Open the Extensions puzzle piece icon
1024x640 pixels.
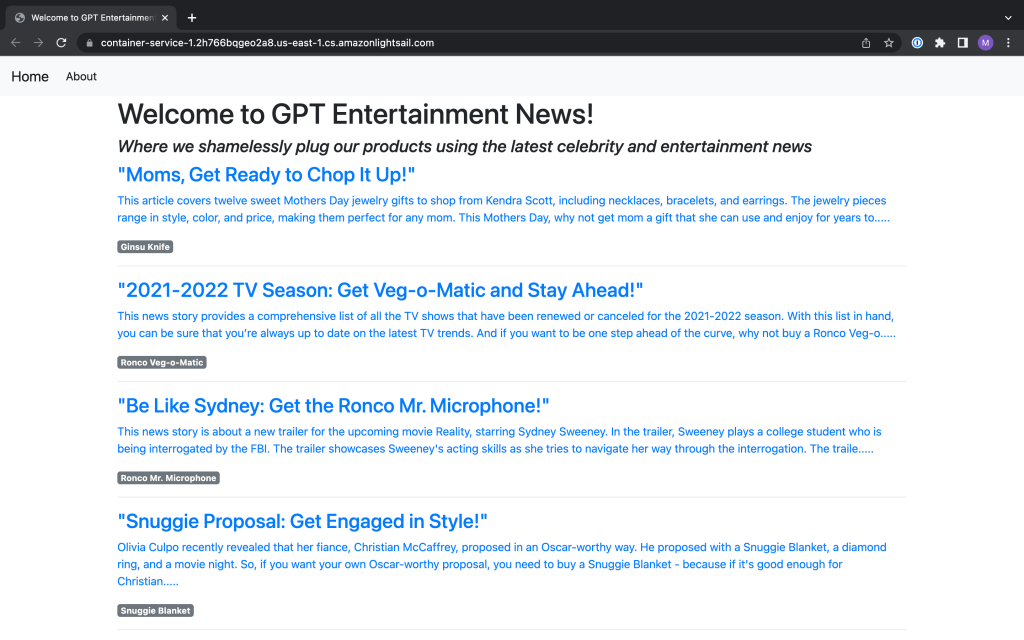click(x=940, y=43)
